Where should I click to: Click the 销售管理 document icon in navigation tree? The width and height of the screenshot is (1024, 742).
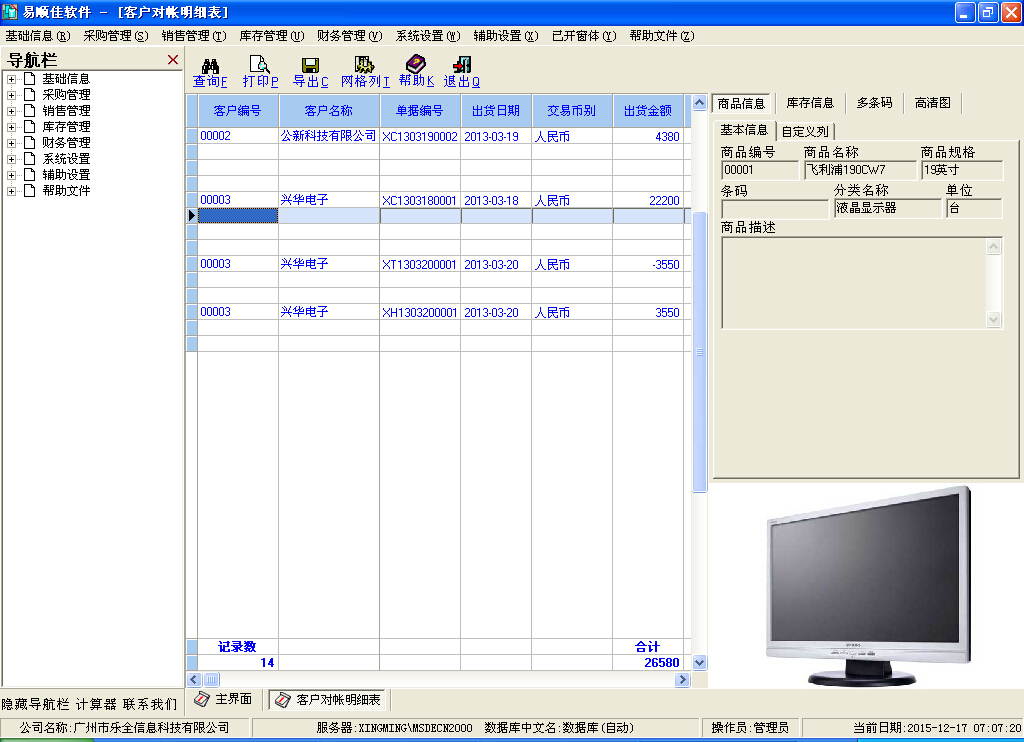pyautogui.click(x=29, y=111)
